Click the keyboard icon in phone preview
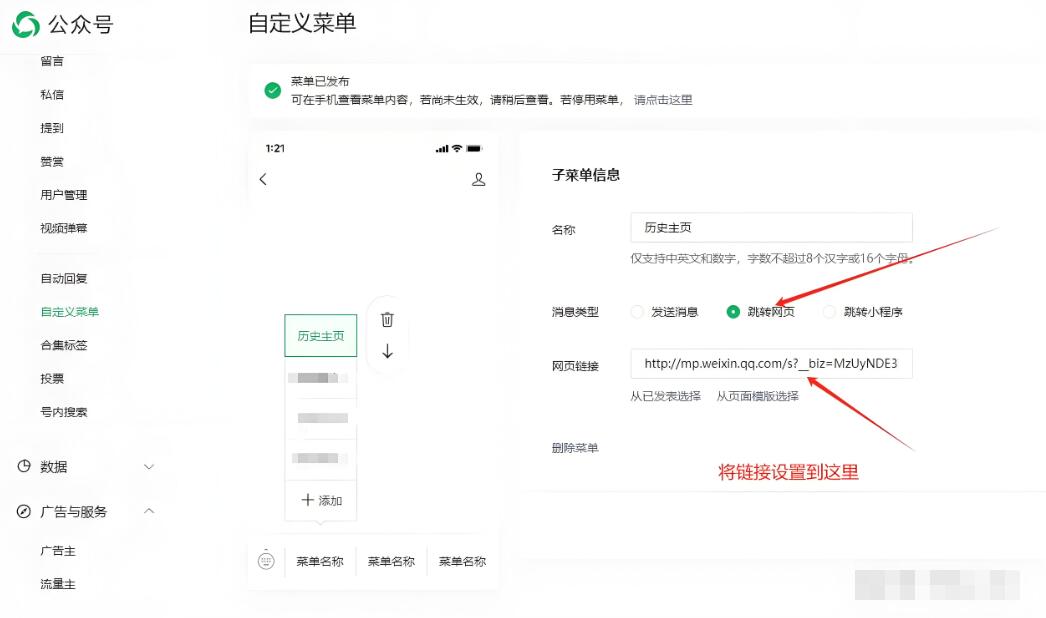This screenshot has height=618, width=1046. 266,561
